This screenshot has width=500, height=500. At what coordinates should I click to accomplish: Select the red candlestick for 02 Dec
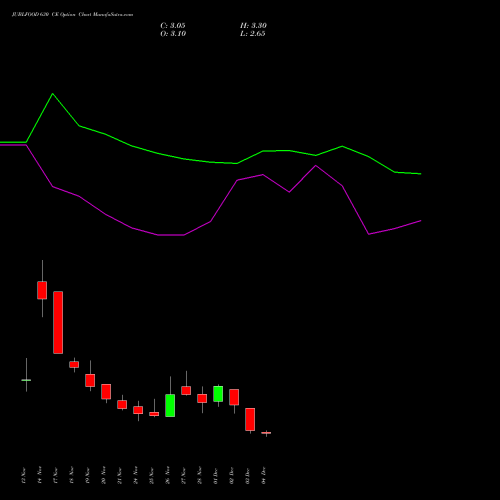pos(234,397)
